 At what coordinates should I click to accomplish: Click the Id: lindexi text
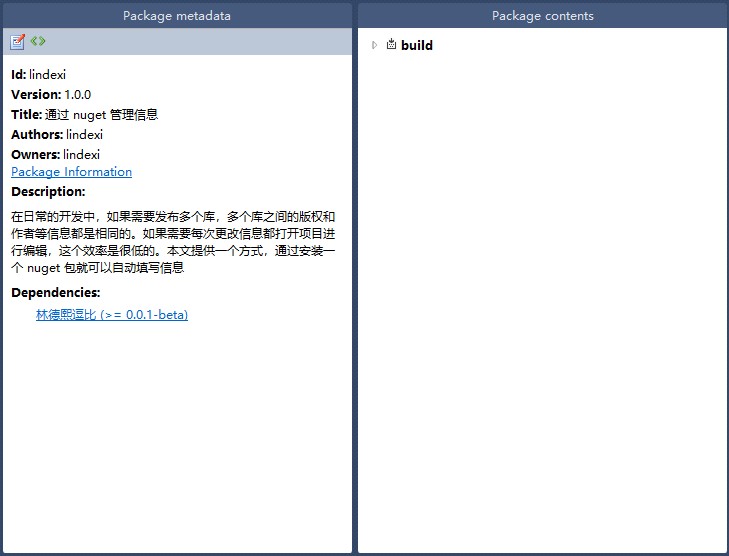click(x=39, y=74)
